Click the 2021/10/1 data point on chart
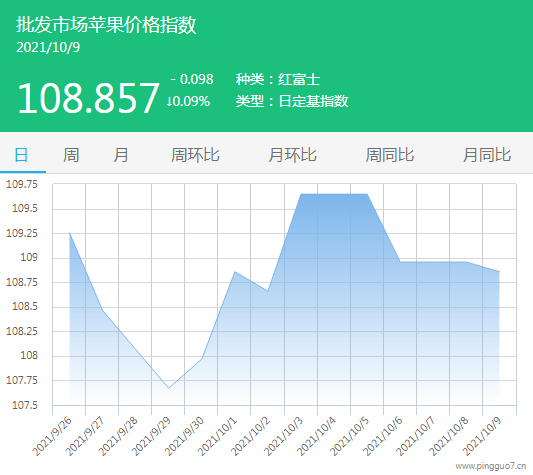 point(235,272)
